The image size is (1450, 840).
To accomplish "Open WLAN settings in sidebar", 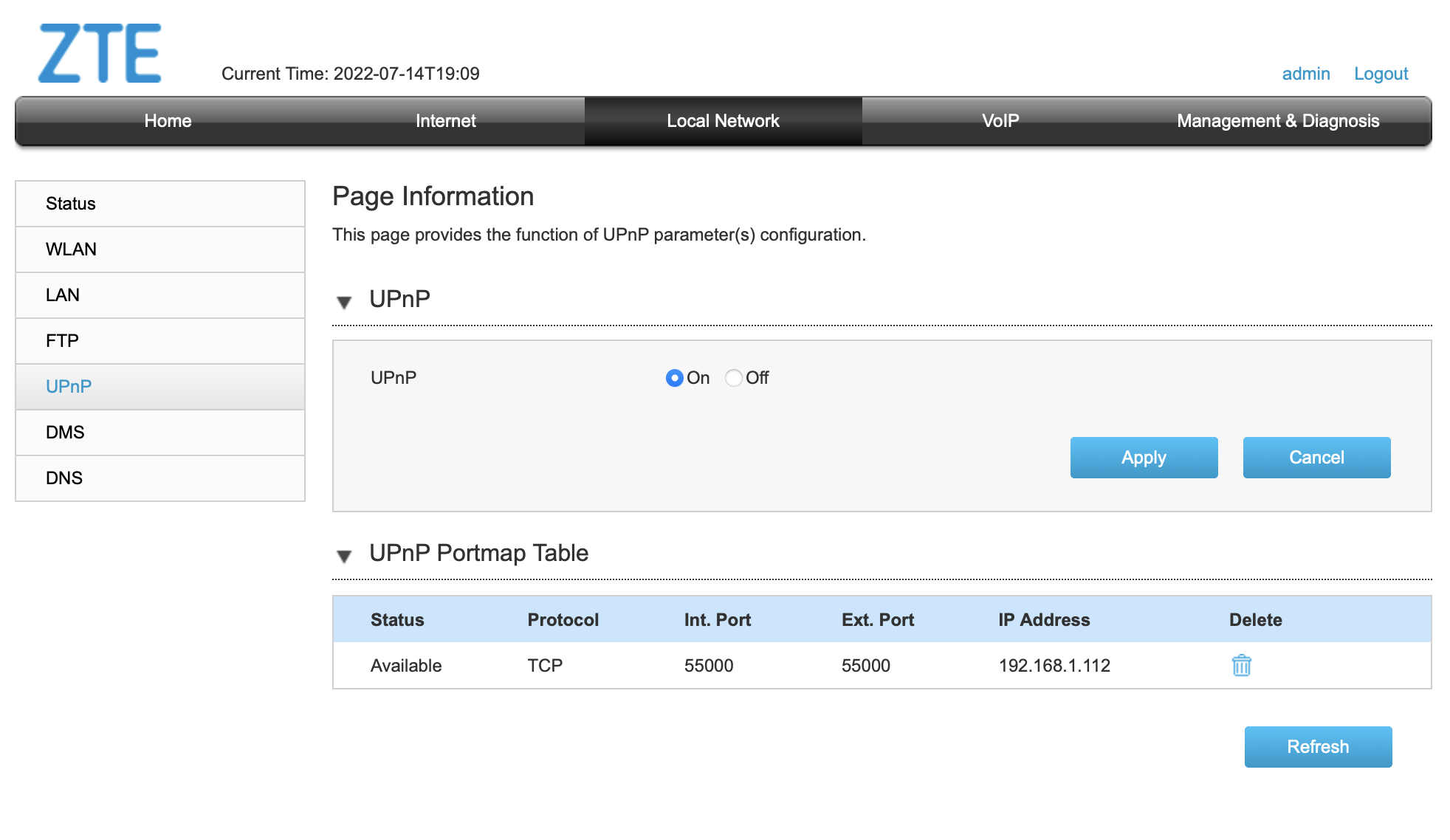I will pyautogui.click(x=160, y=249).
